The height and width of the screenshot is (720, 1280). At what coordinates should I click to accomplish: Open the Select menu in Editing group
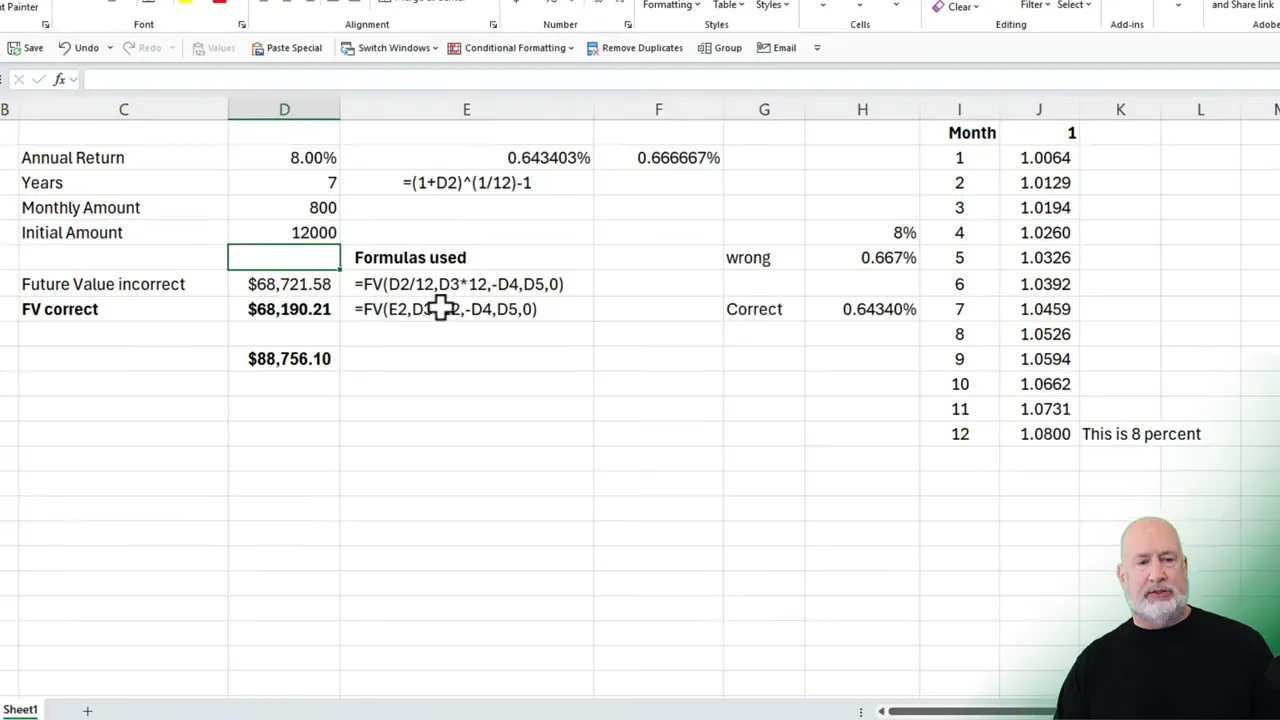(x=1071, y=5)
